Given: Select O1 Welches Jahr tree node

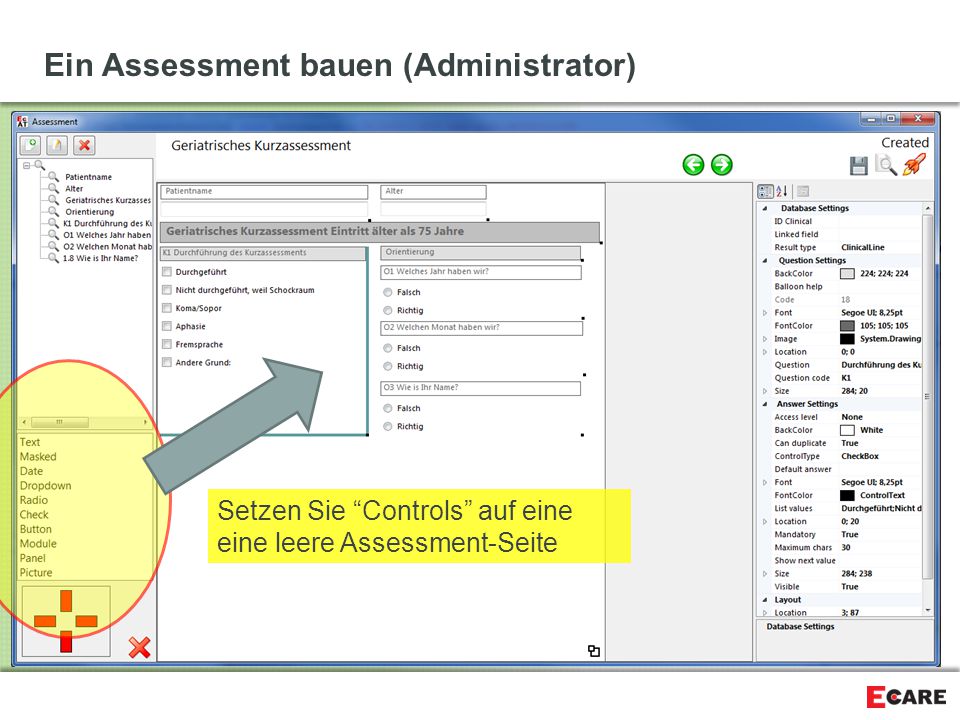Looking at the screenshot, I should [107, 235].
